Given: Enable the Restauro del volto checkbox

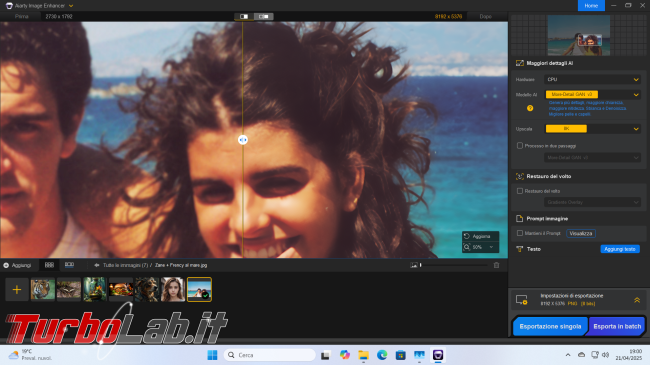Looking at the screenshot, I should [x=520, y=191].
